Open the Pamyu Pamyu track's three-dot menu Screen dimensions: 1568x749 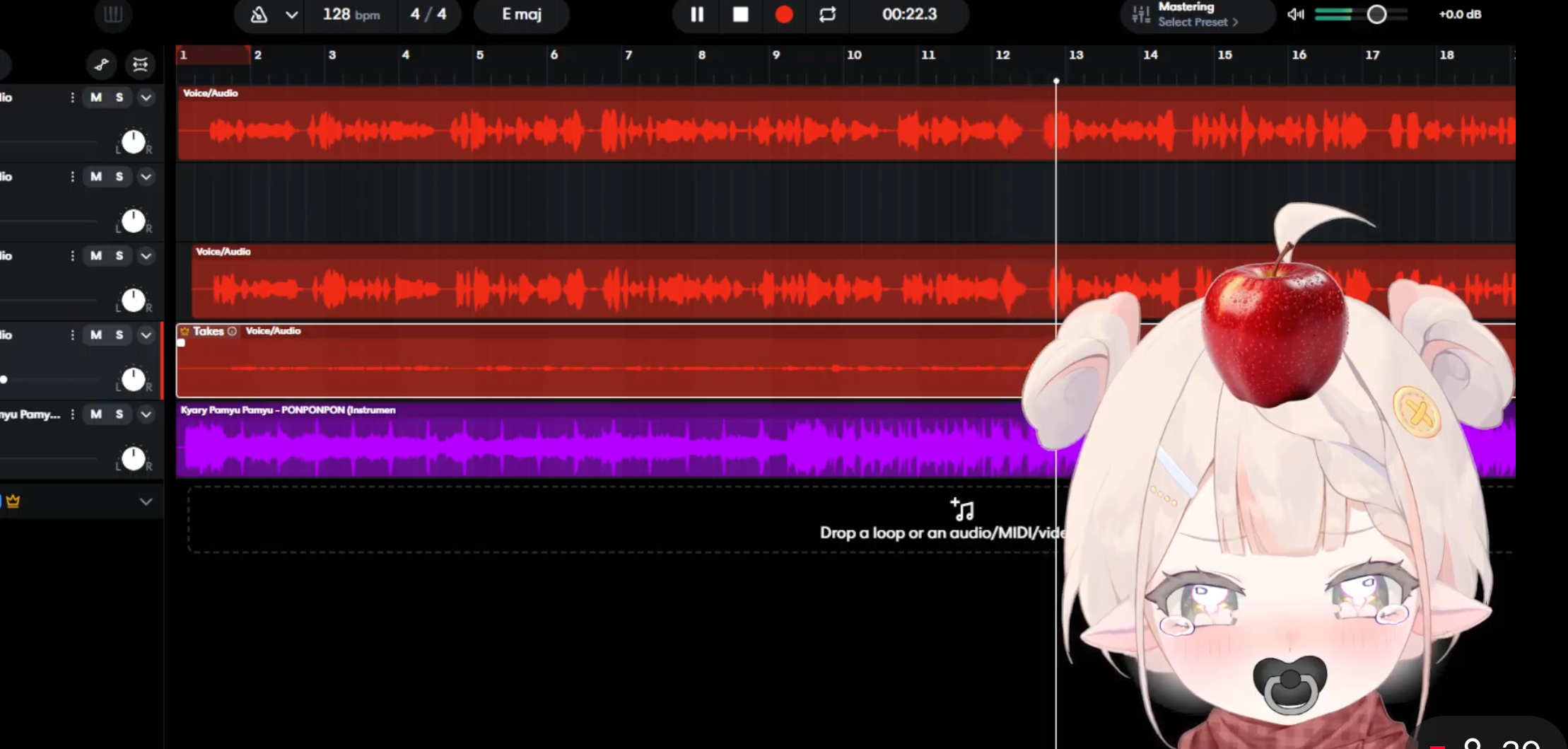[x=72, y=414]
